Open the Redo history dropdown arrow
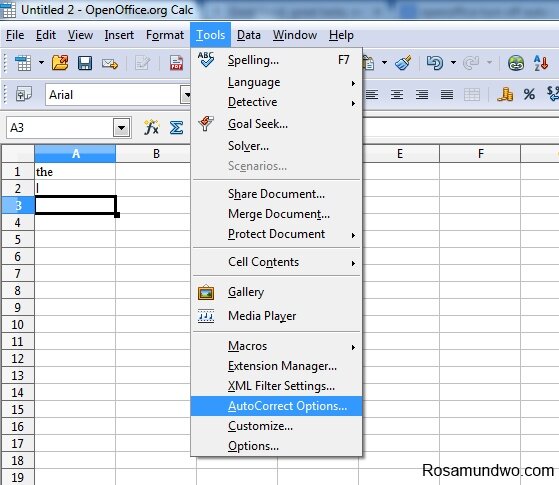The width and height of the screenshot is (559, 485). [489, 63]
